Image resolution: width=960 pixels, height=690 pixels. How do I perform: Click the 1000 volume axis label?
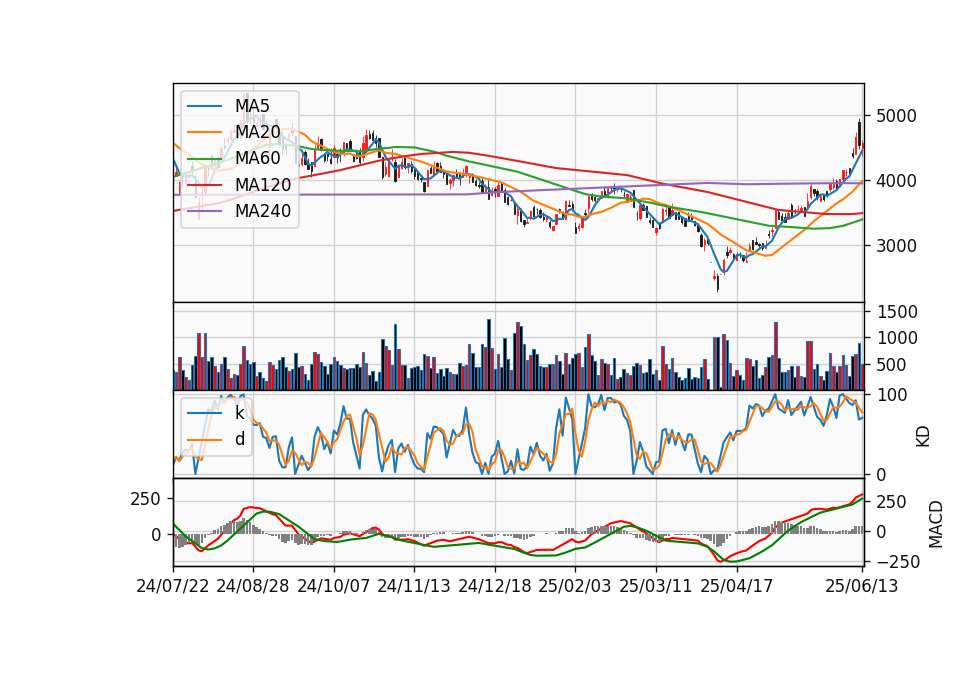[897, 338]
